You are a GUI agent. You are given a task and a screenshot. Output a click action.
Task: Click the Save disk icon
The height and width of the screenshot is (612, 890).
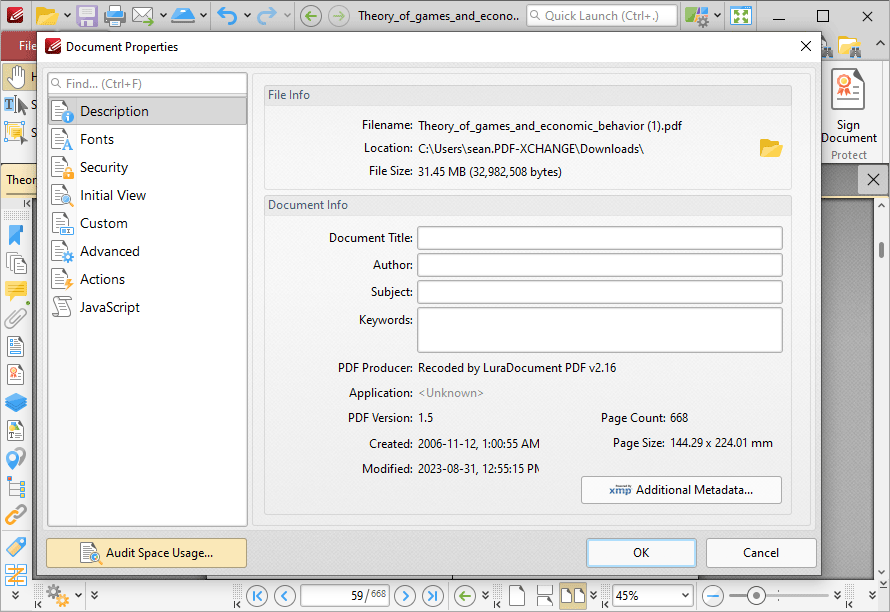coord(87,16)
